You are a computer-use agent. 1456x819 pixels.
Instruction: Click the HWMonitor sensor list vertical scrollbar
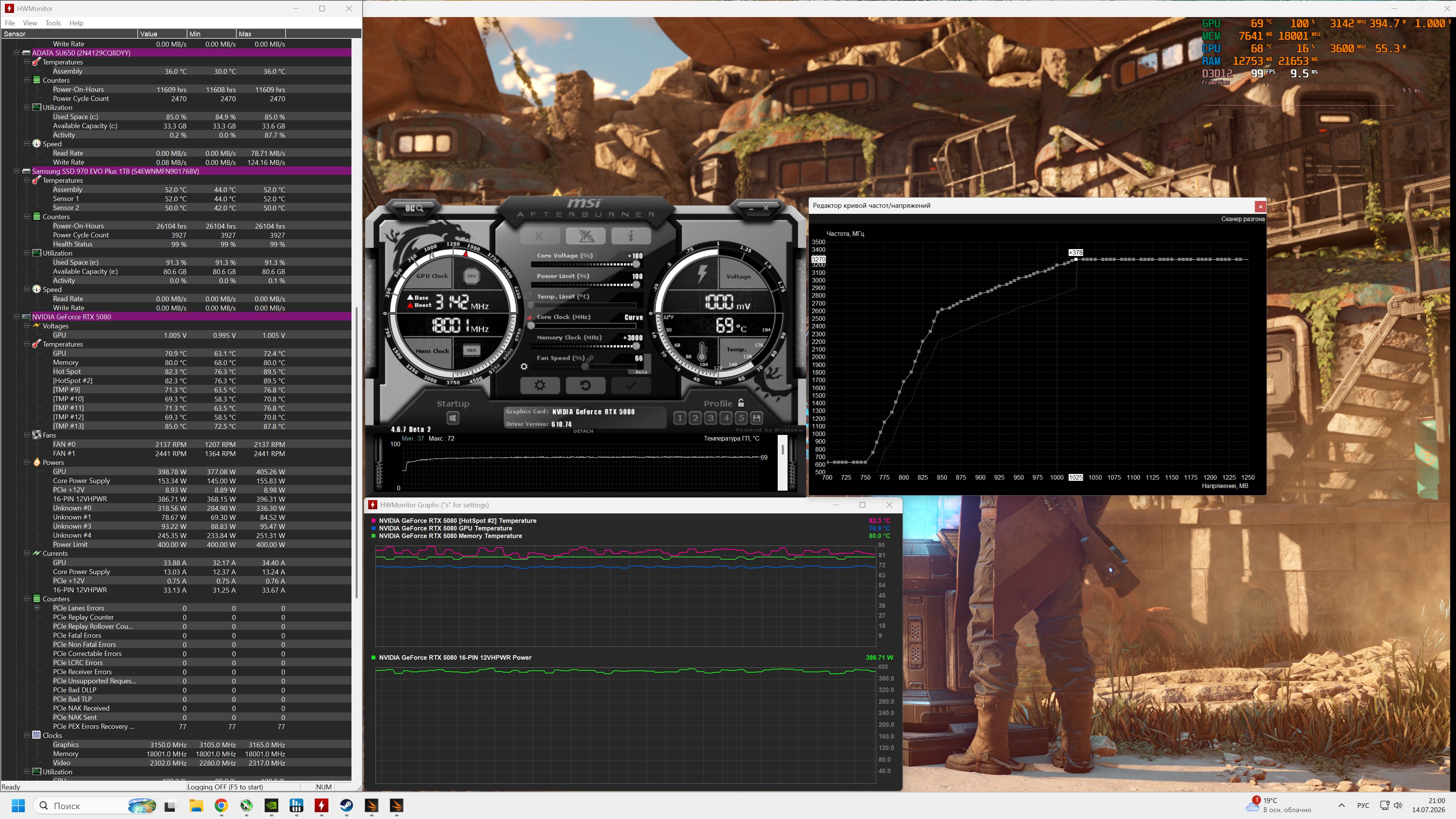point(356,452)
